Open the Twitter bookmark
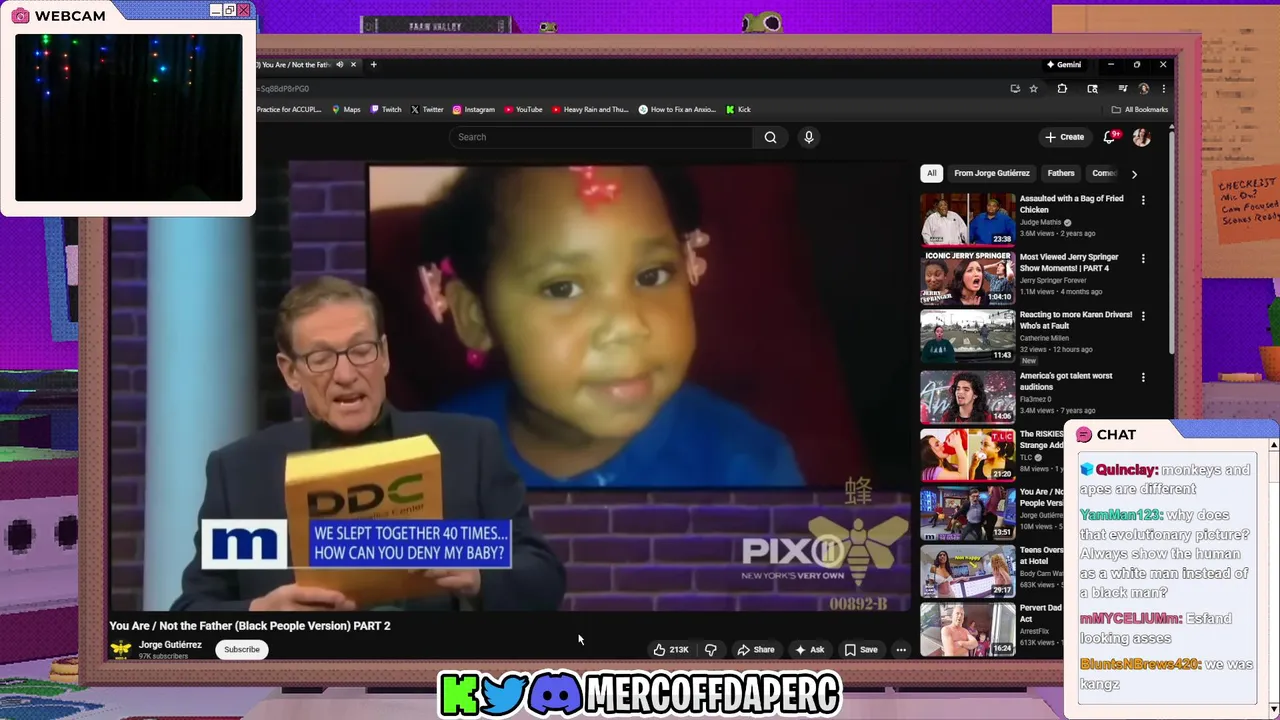Screen dimensions: 1280x720 (427, 110)
